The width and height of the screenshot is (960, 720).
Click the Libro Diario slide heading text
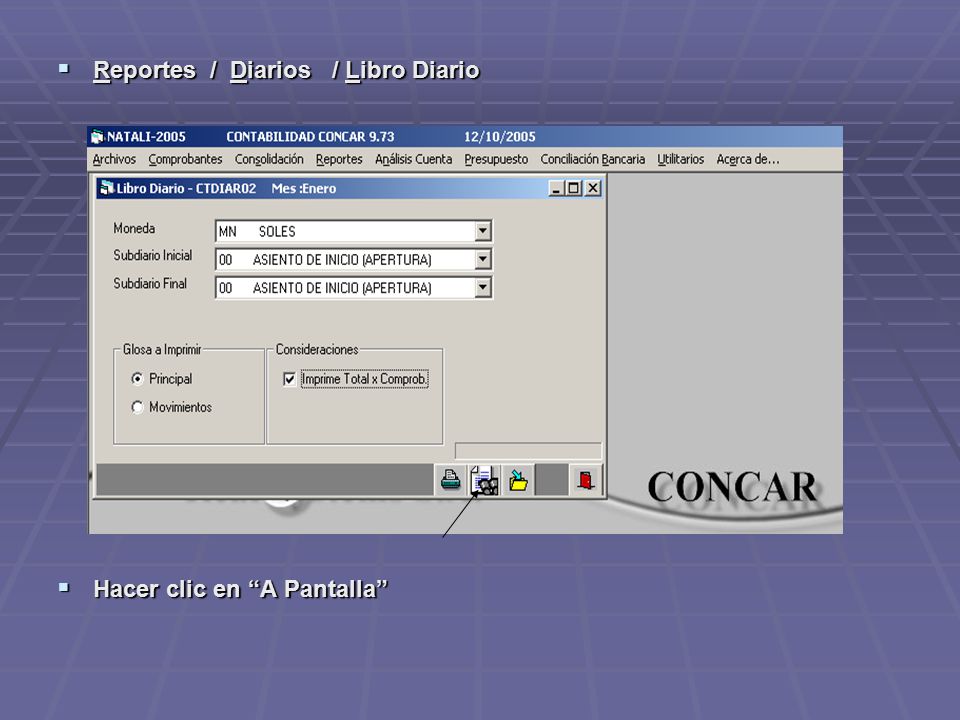pos(412,70)
